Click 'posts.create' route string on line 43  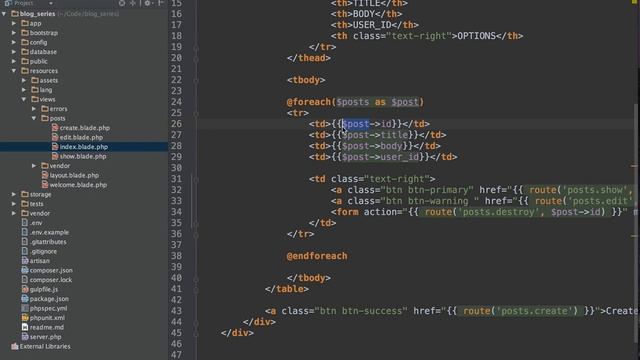[x=534, y=311]
